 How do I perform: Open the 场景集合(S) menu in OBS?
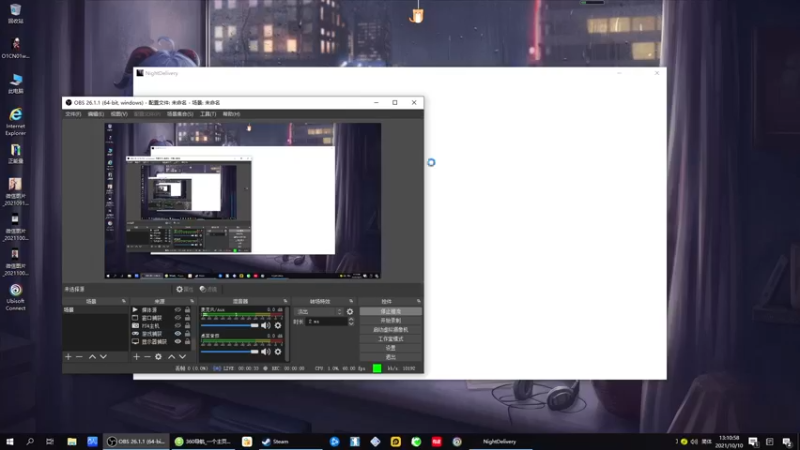pyautogui.click(x=180, y=114)
